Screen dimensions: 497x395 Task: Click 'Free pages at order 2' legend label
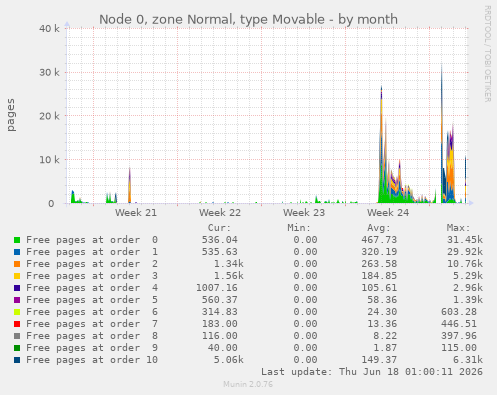coord(92,264)
